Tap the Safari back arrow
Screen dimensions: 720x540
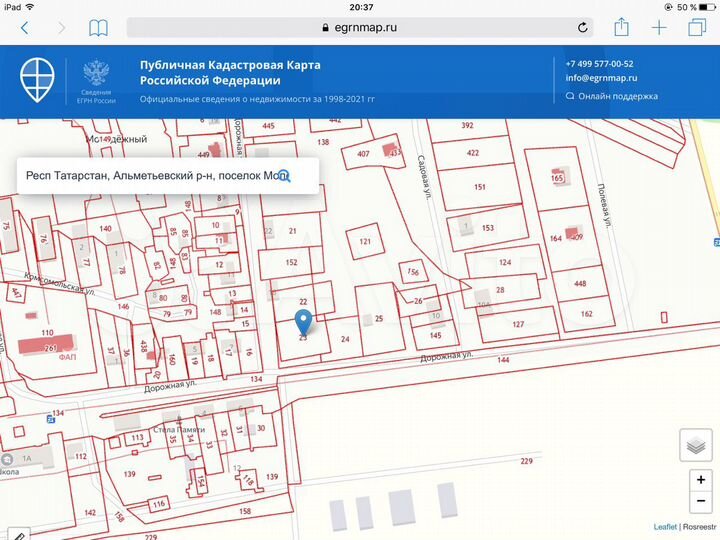point(24,28)
